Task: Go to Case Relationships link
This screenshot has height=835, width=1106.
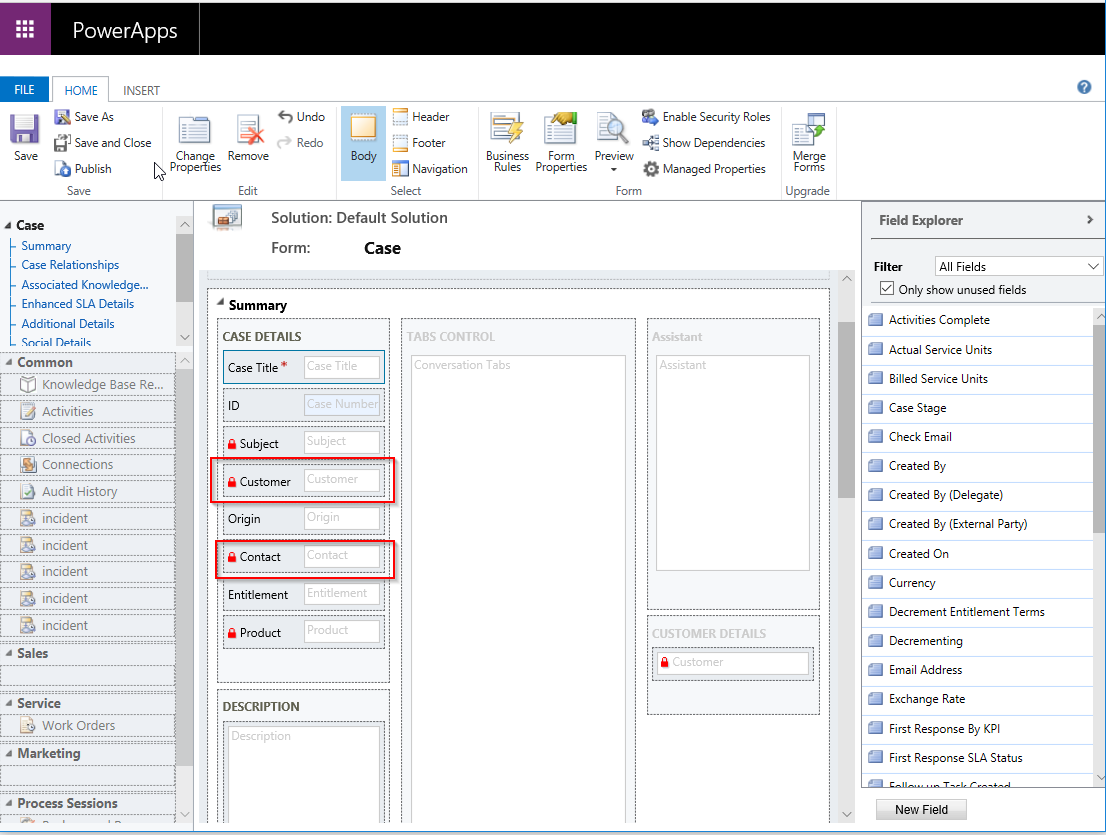Action: 70,265
